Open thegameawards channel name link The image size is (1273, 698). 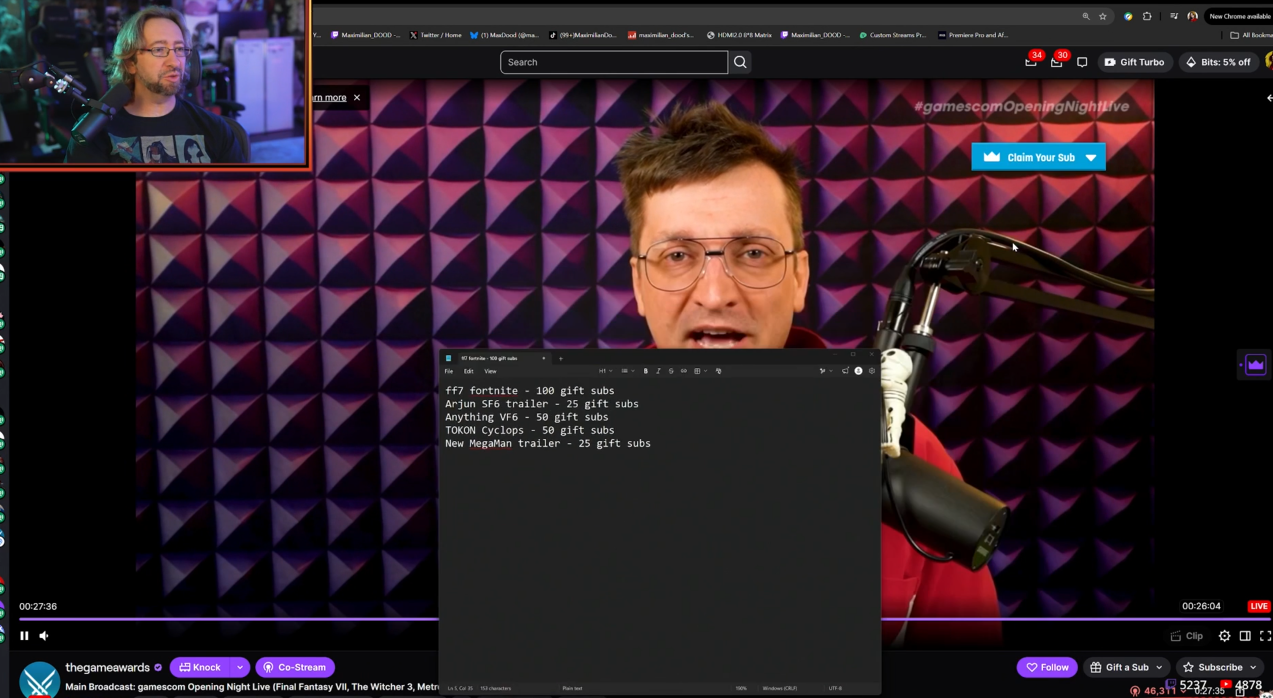107,667
